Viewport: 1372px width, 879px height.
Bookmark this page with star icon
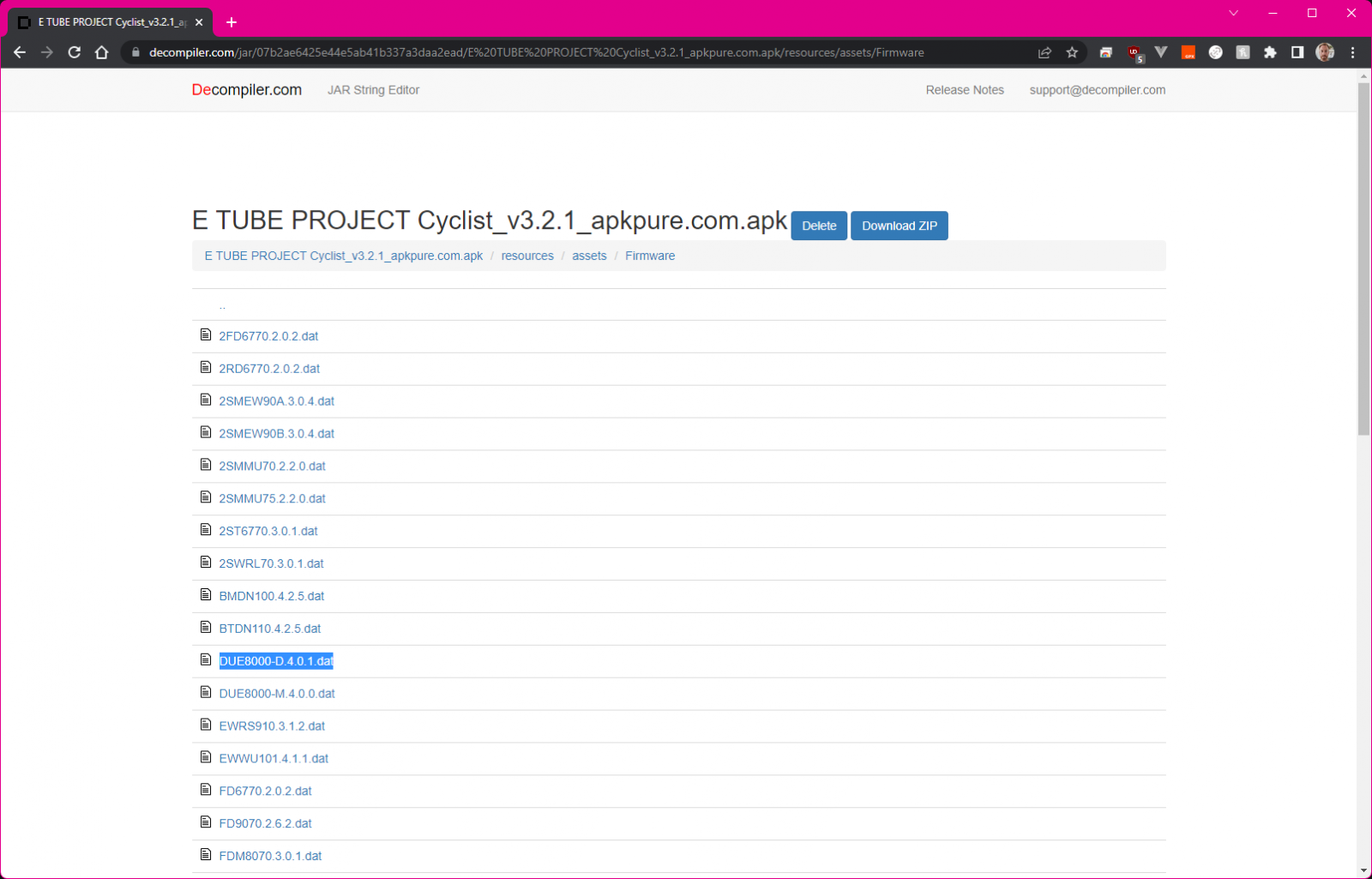click(1072, 52)
